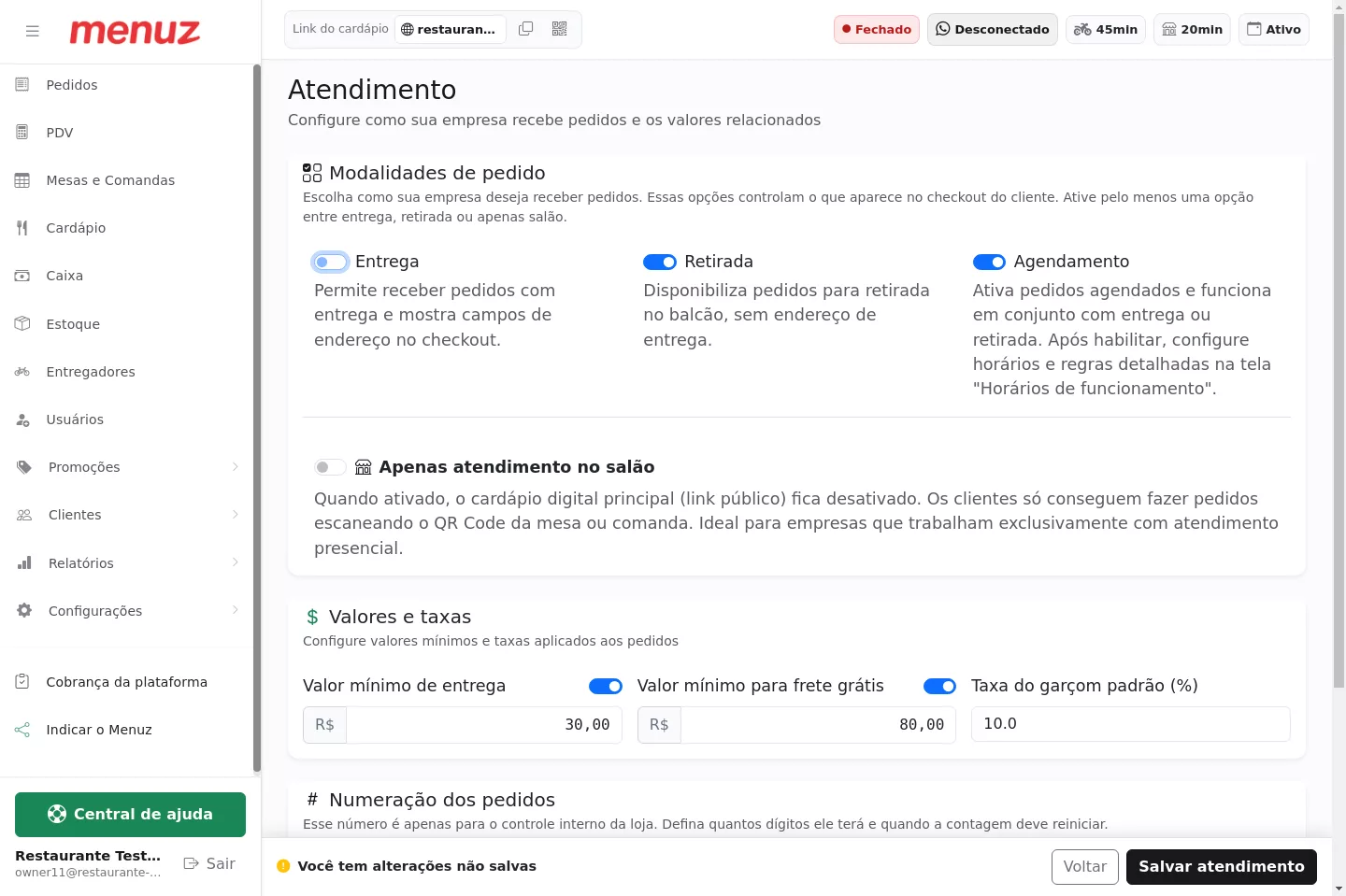Click the 20min pickup time button
This screenshot has height=896, width=1346.
(x=1193, y=29)
